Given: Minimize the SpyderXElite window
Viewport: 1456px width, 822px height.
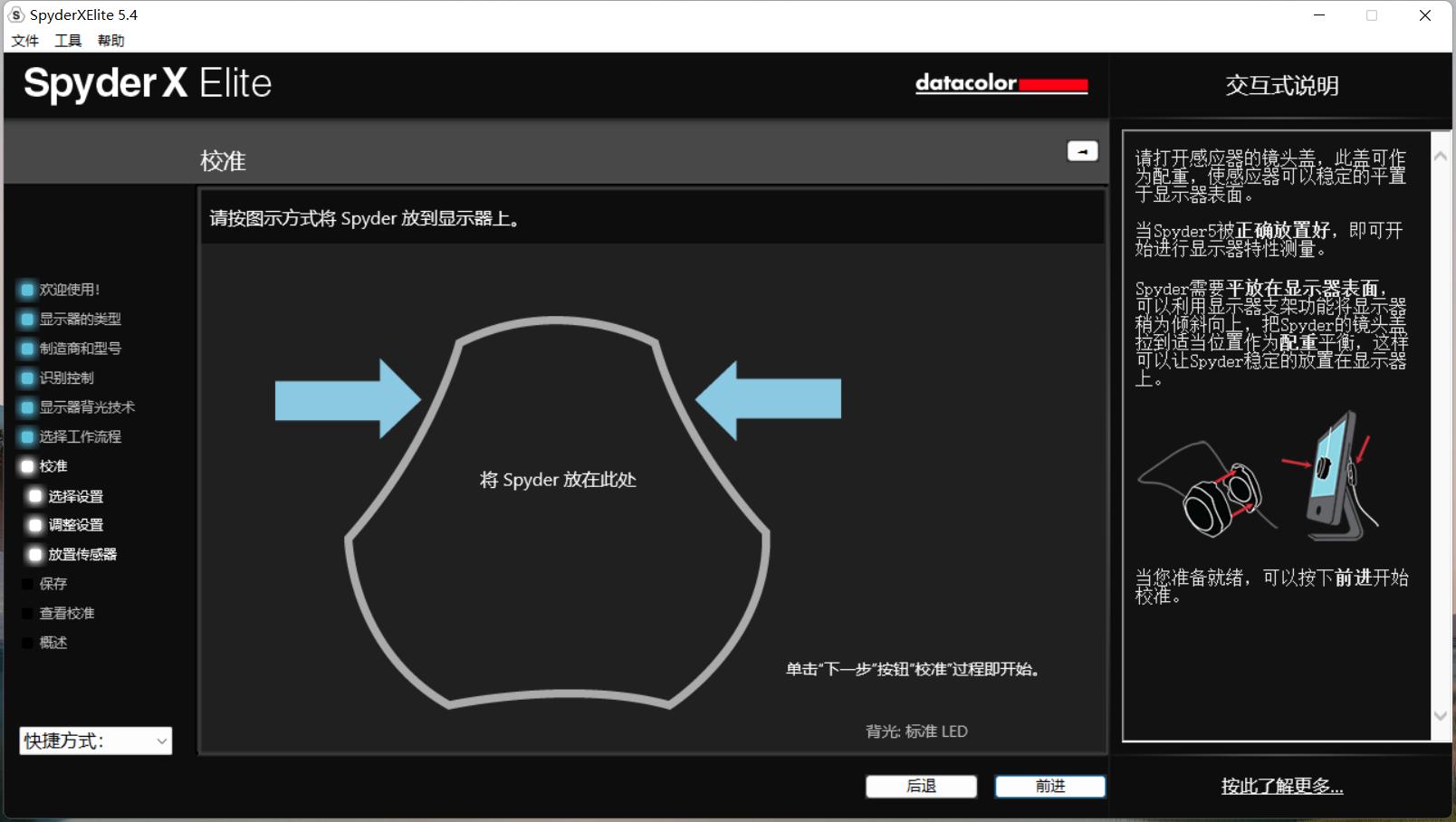Looking at the screenshot, I should pos(1319,15).
